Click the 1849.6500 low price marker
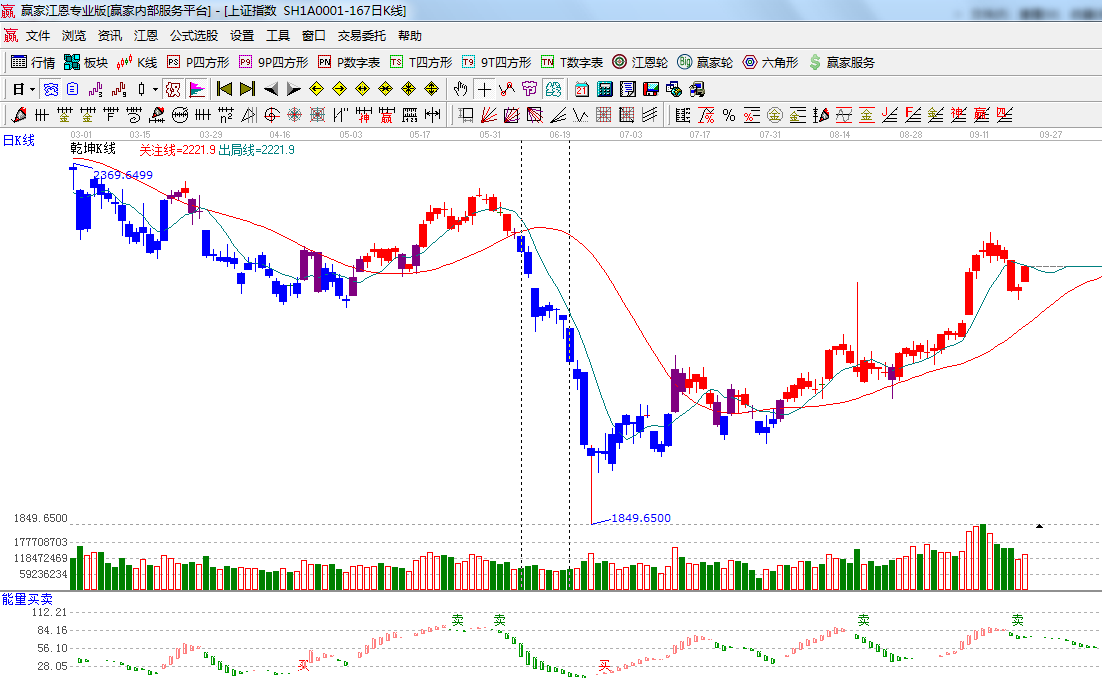This screenshot has width=1102, height=678. (640, 518)
